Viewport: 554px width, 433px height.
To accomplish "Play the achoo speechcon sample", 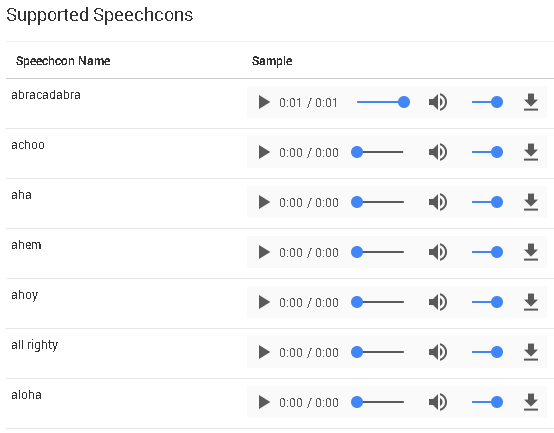I will [264, 152].
